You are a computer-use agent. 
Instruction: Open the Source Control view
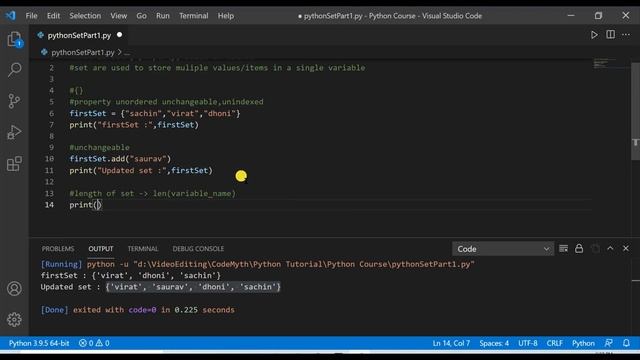point(14,101)
